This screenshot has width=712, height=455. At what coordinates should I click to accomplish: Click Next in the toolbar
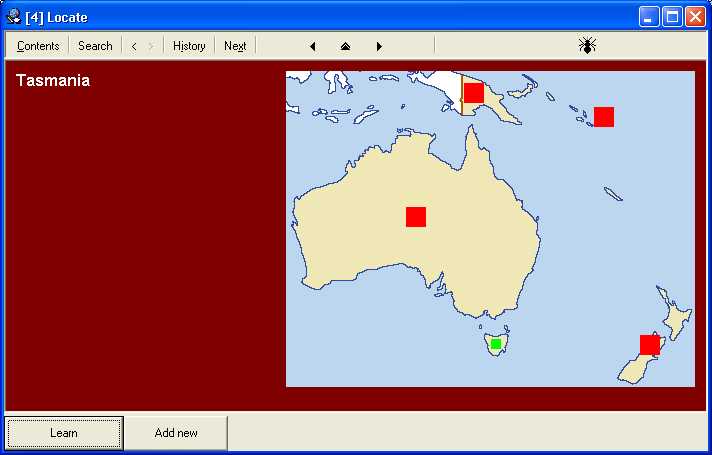pyautogui.click(x=235, y=46)
